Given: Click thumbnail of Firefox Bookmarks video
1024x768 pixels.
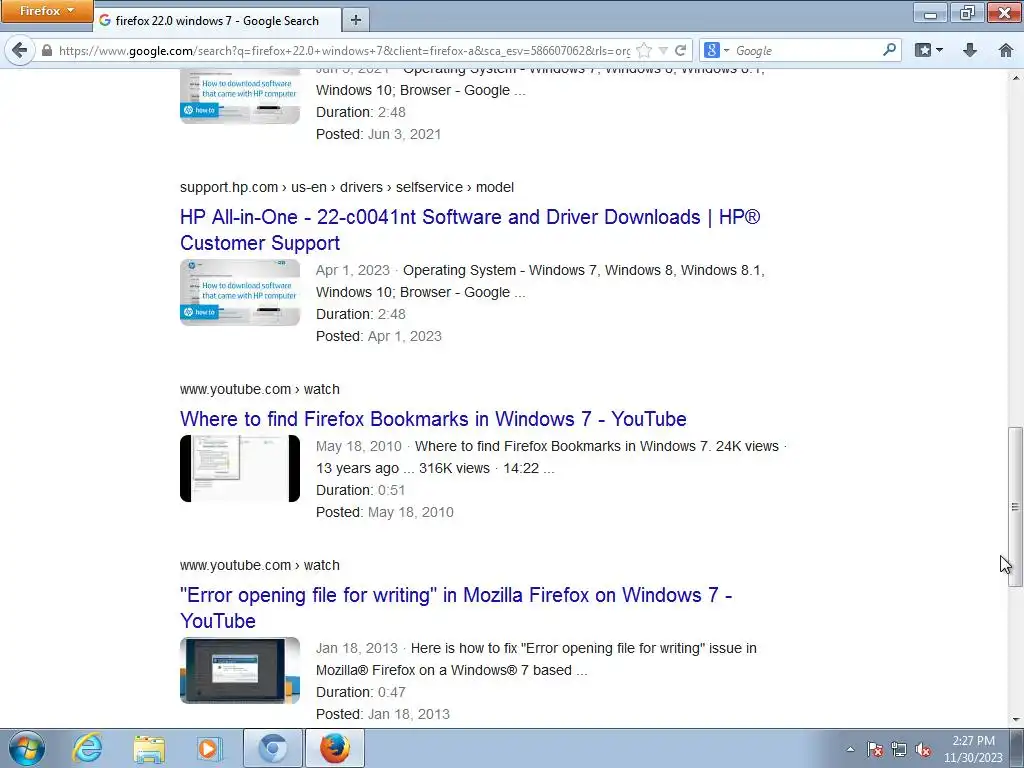Looking at the screenshot, I should pos(240,468).
